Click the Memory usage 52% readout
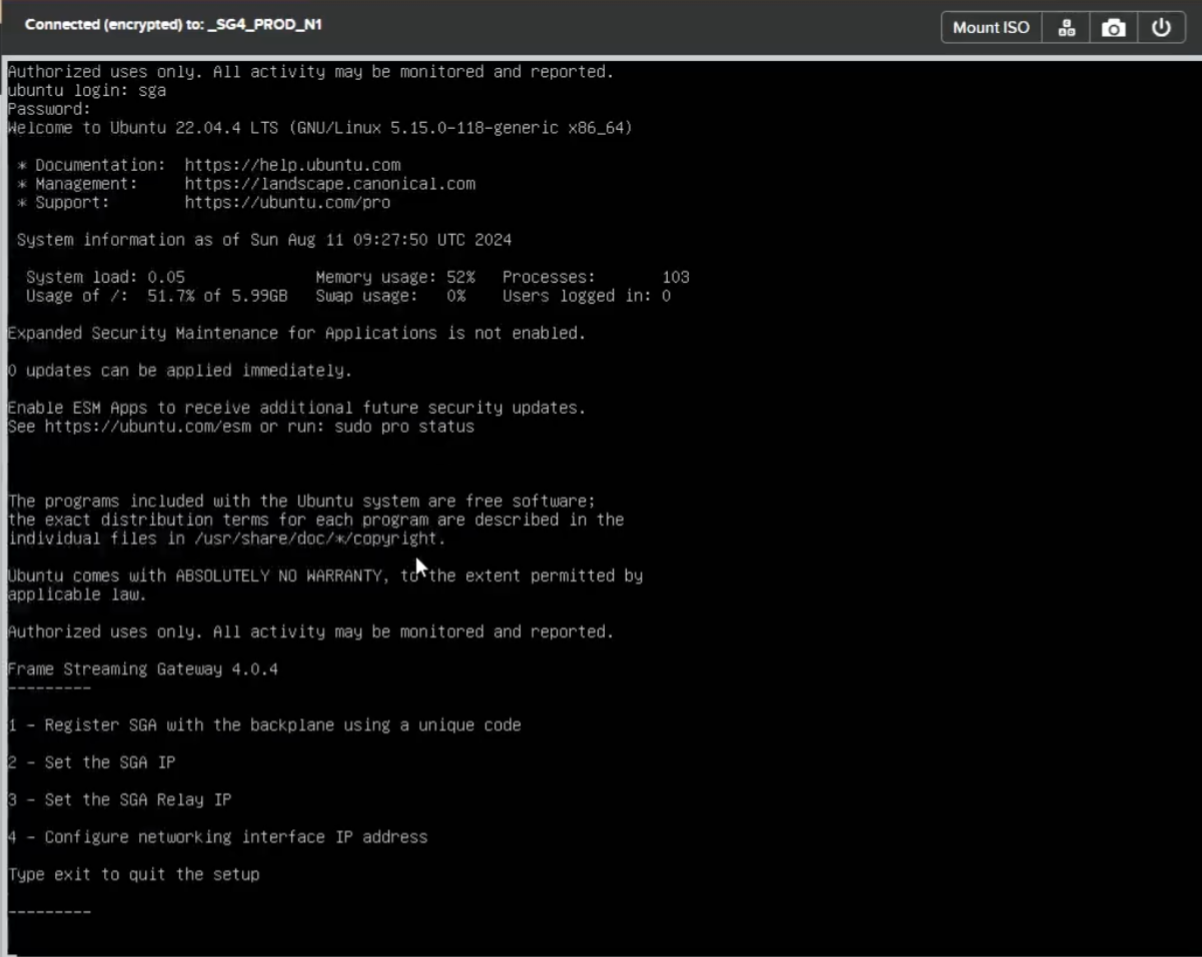This screenshot has height=957, width=1202. coord(395,277)
